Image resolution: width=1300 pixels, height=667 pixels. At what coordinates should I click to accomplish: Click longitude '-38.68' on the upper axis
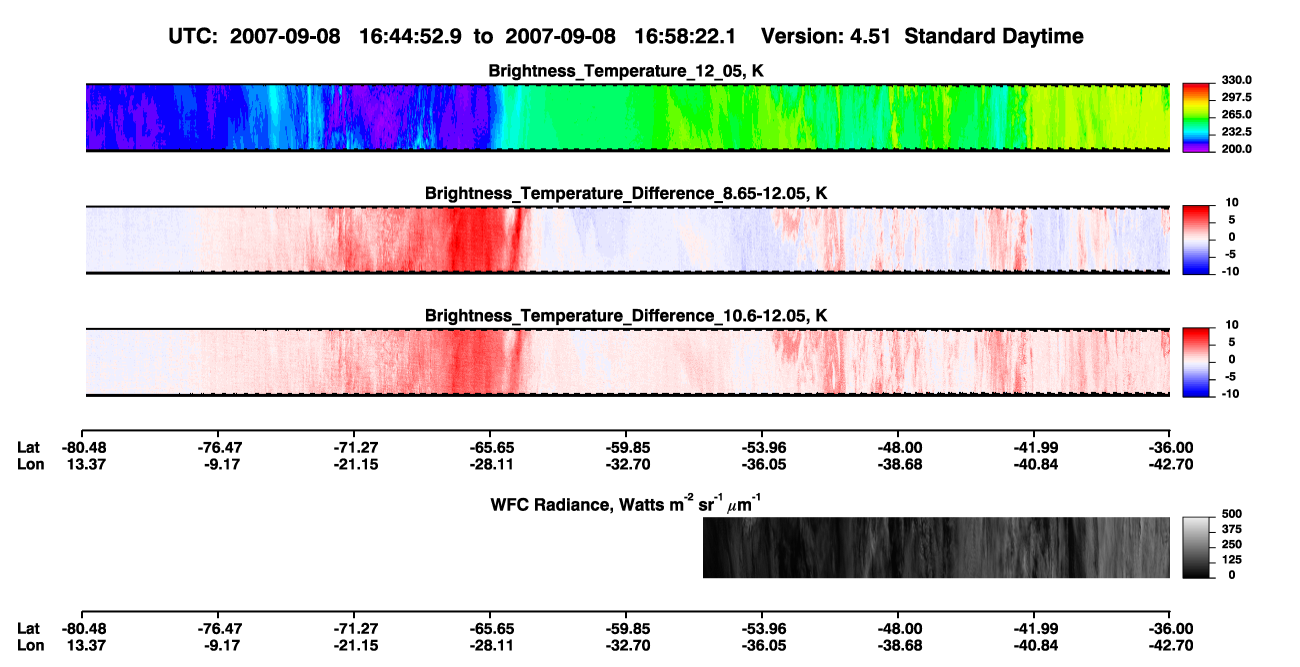[898, 464]
